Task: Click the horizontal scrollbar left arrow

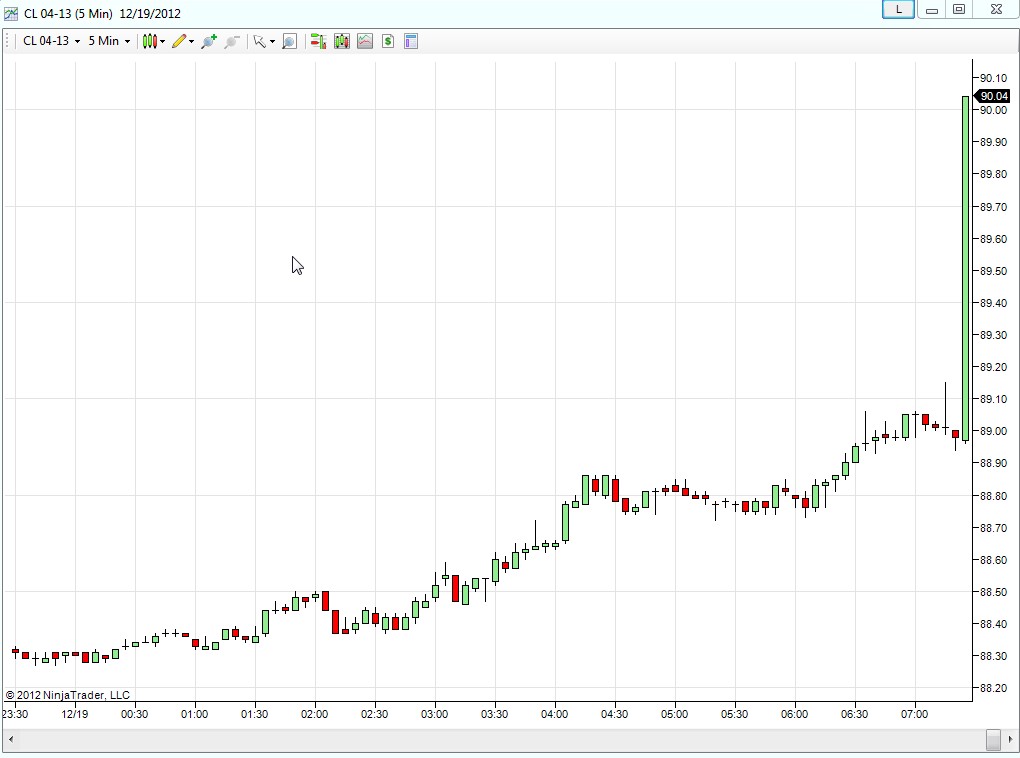Action: coord(10,739)
